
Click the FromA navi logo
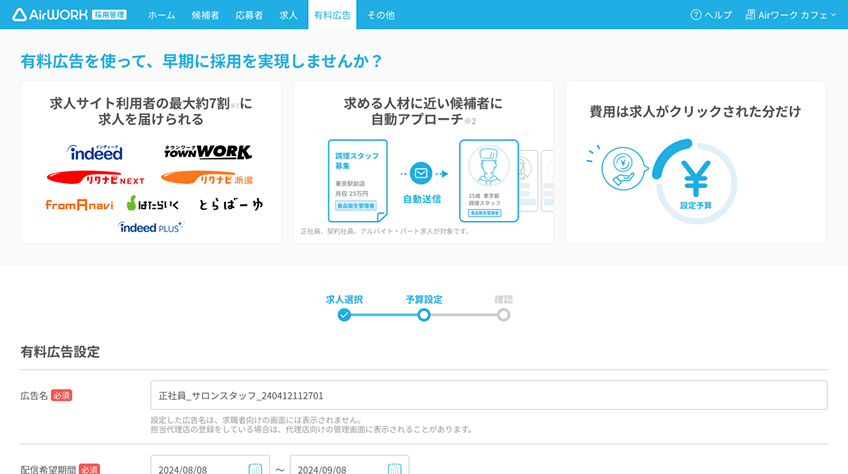click(80, 205)
